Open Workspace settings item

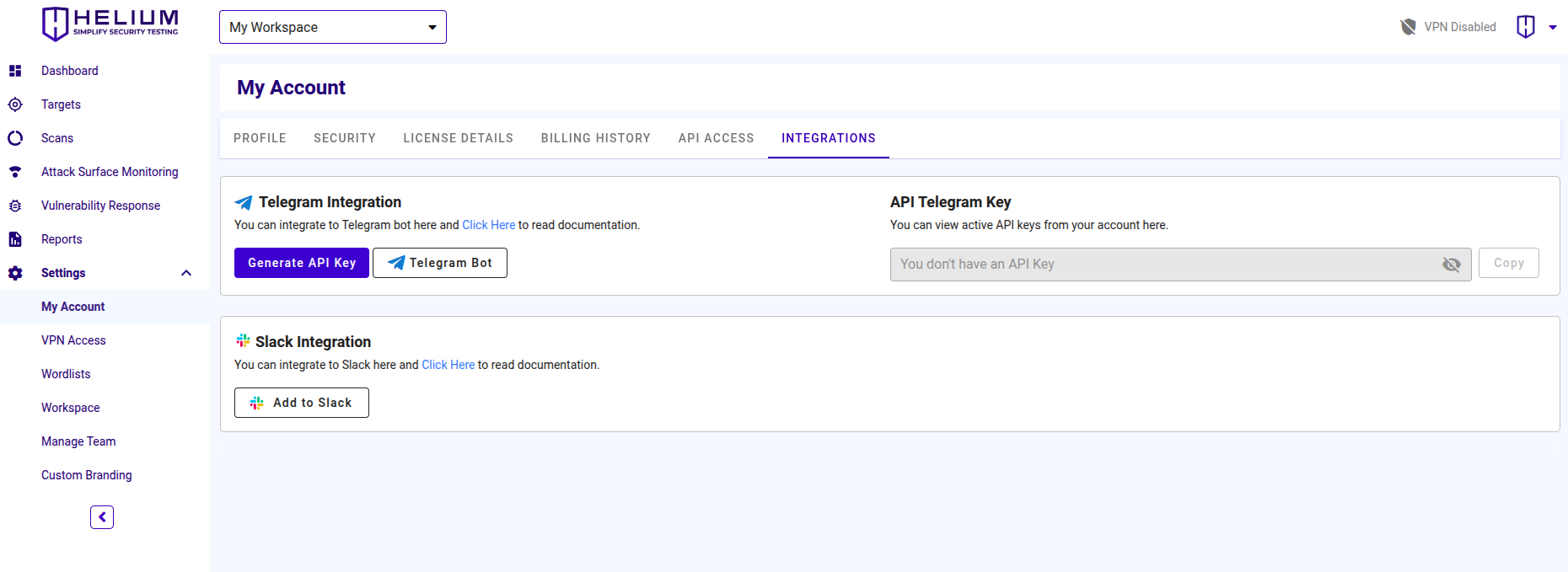(x=71, y=408)
